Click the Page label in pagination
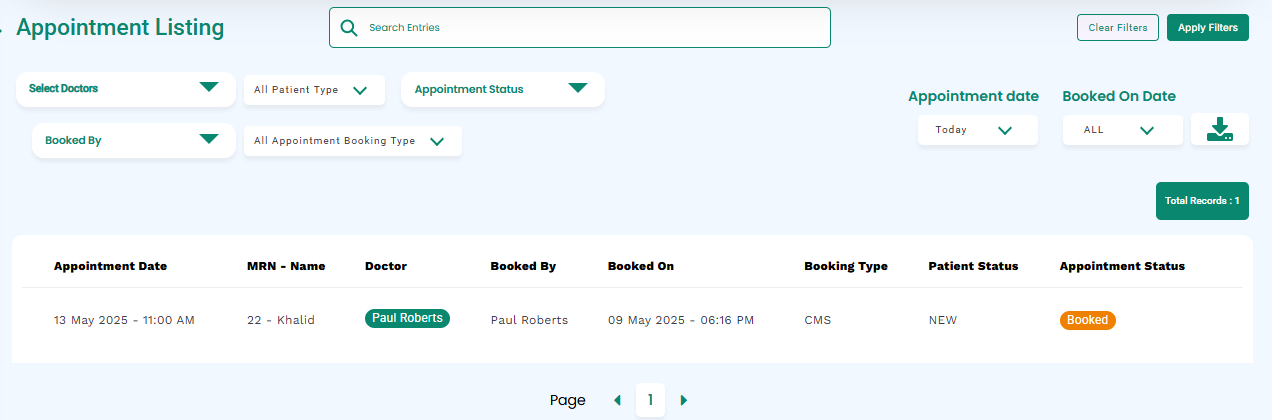This screenshot has height=420, width=1272. (x=567, y=400)
